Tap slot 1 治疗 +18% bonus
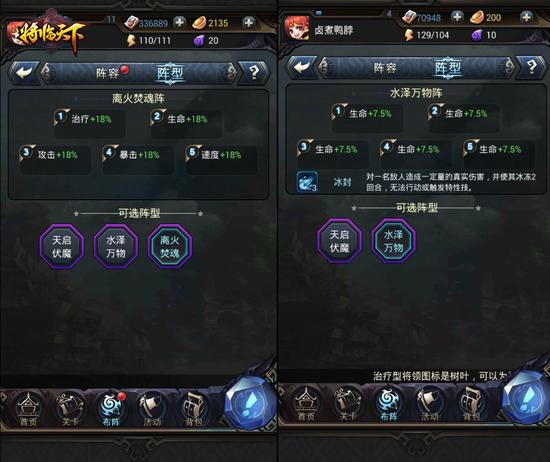The height and width of the screenshot is (462, 550). coord(89,123)
